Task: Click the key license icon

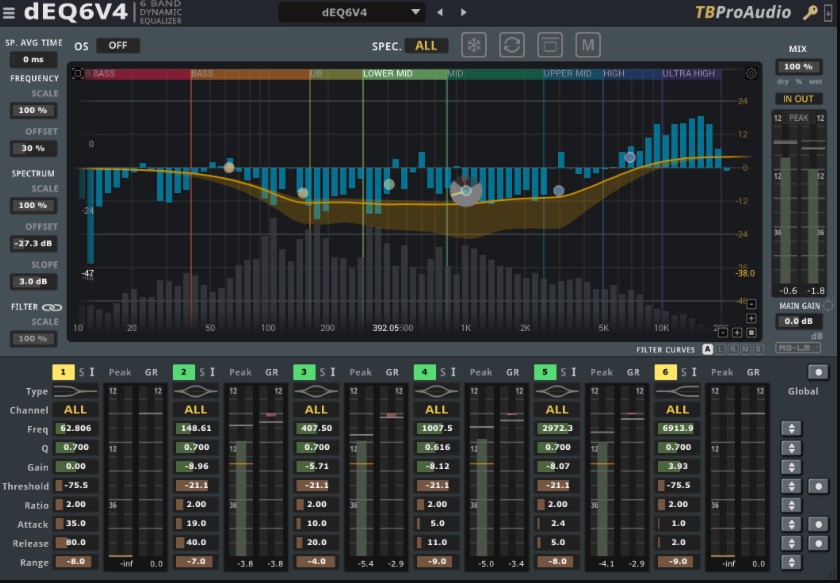Action: (x=809, y=12)
